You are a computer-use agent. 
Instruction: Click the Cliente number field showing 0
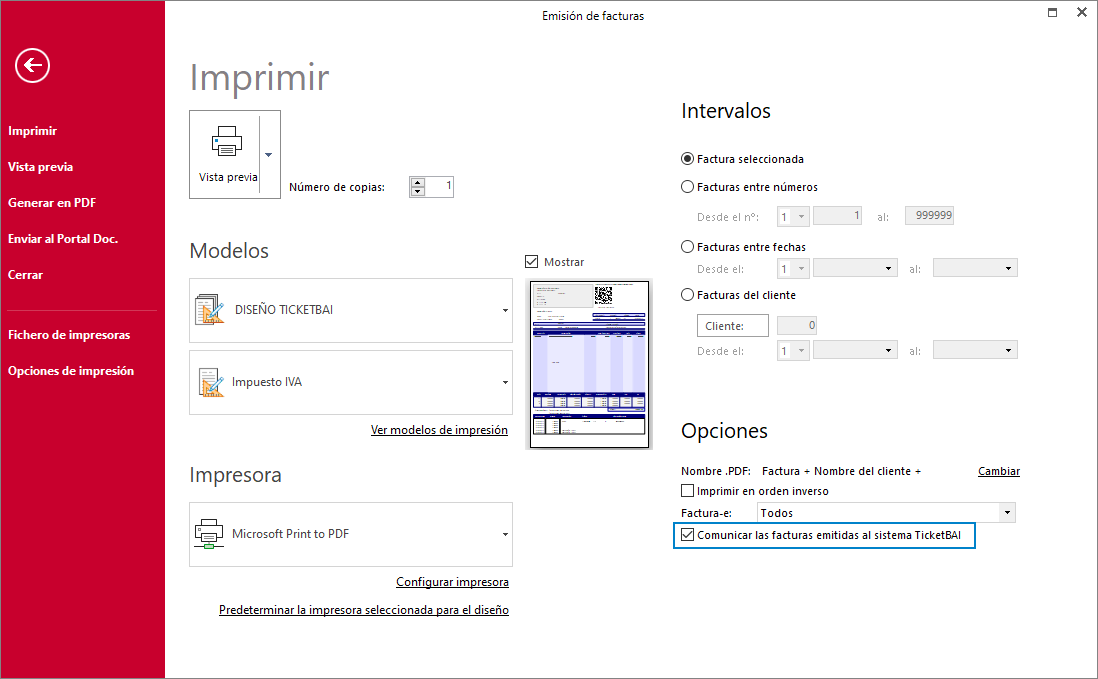(797, 326)
